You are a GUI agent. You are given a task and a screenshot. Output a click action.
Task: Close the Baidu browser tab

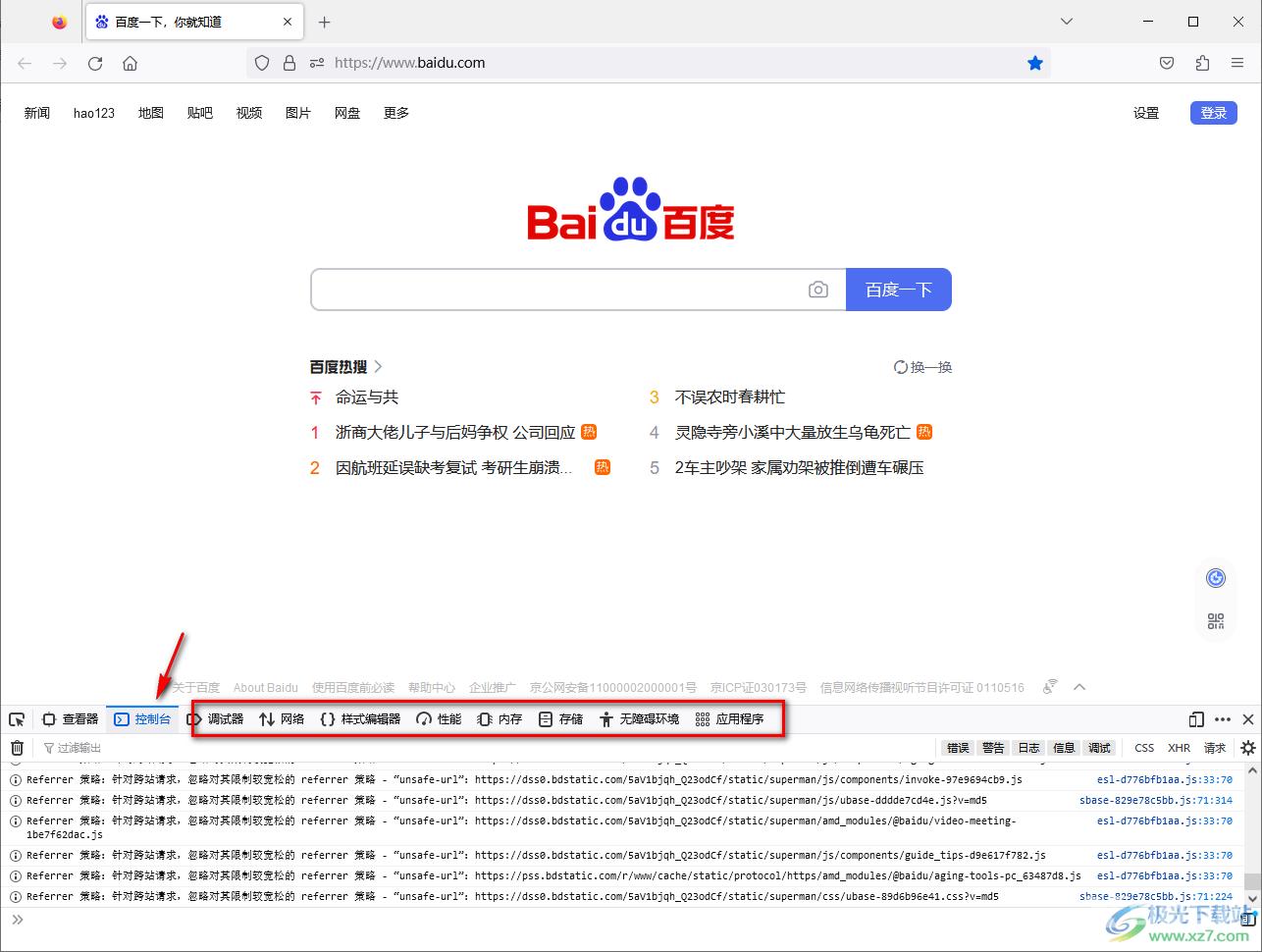point(288,22)
